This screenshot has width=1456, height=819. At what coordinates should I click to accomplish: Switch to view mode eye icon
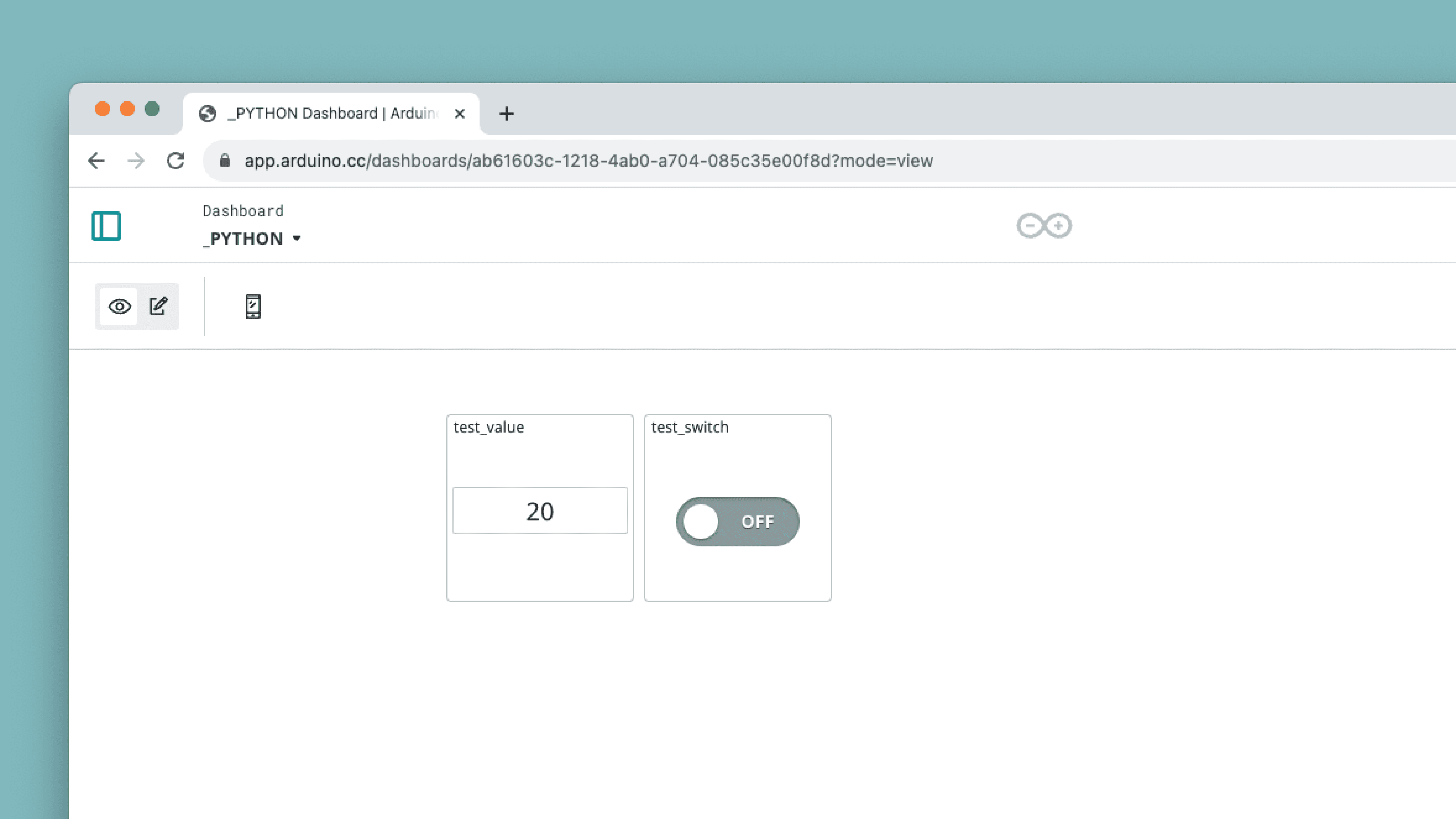[119, 306]
